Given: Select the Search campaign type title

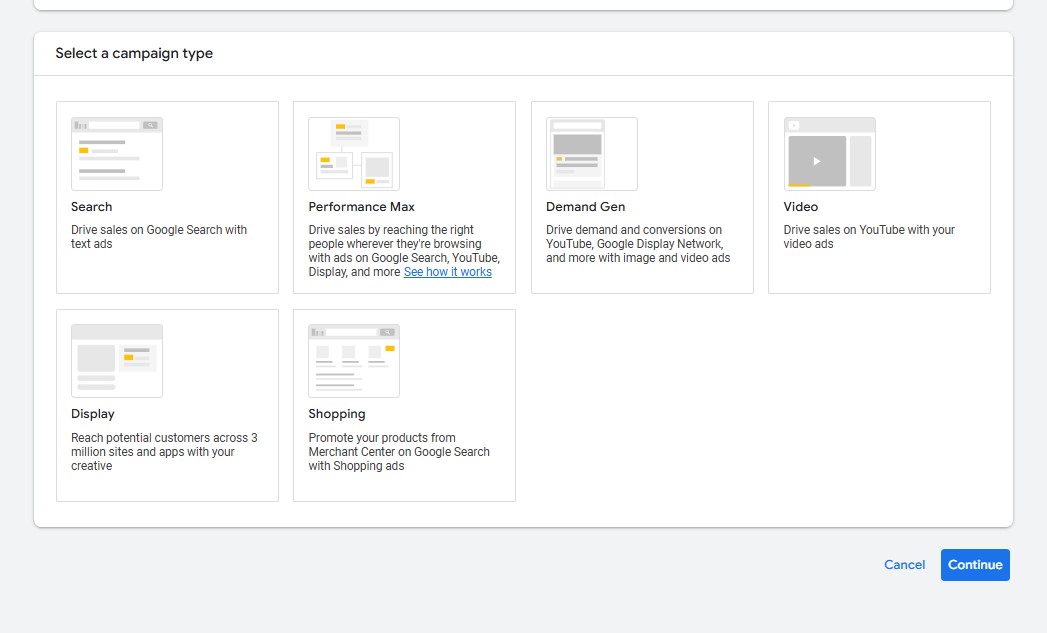Looking at the screenshot, I should [92, 207].
